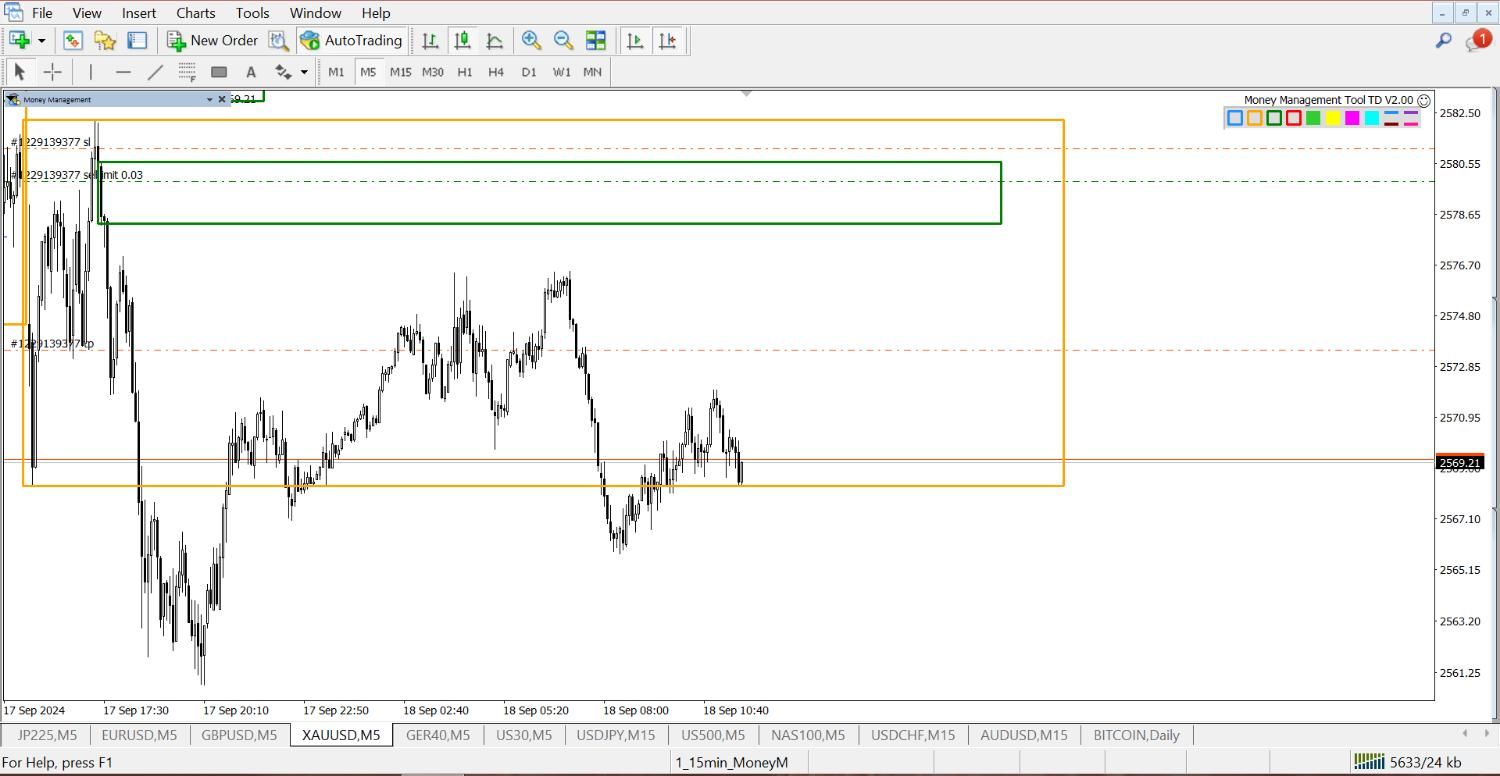The width and height of the screenshot is (1500, 776).
Task: Switch to the EURUSD,M5 chart tab
Action: [139, 735]
